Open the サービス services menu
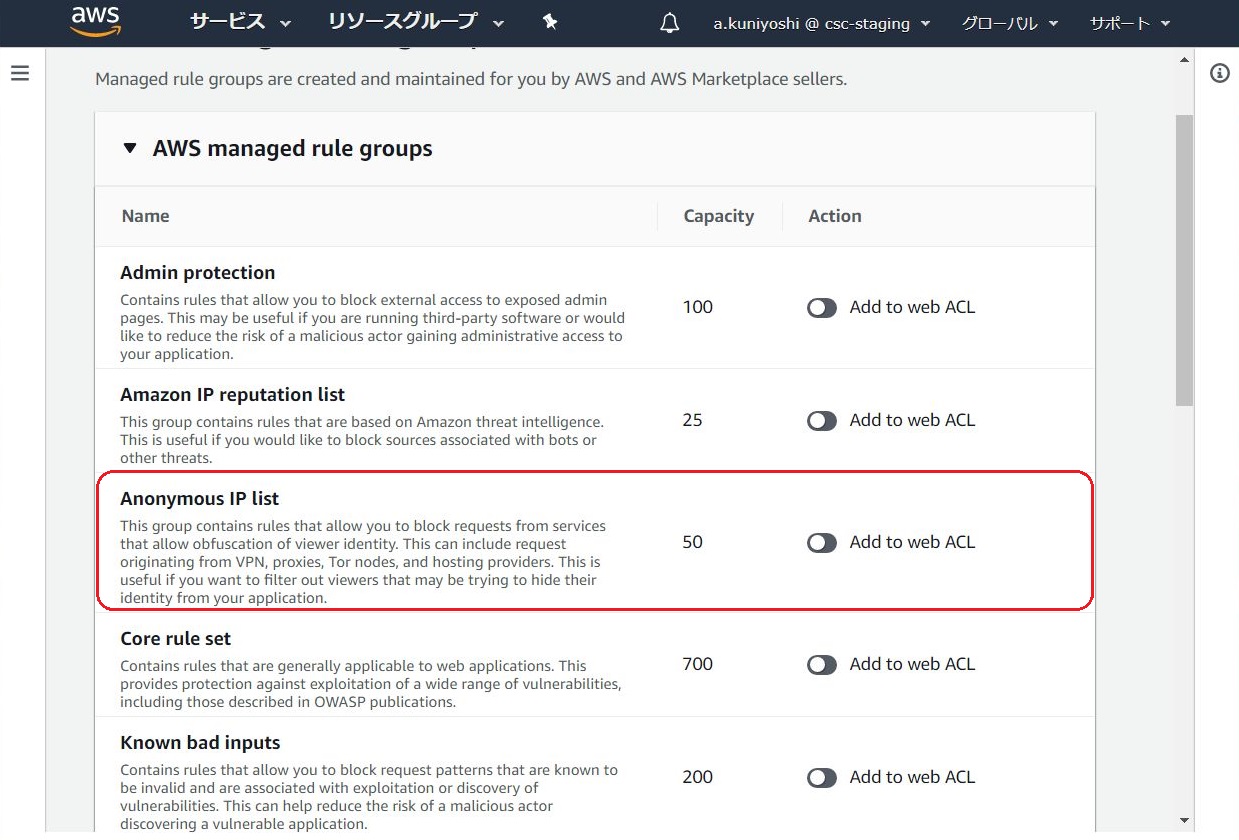The width and height of the screenshot is (1239, 840). (x=240, y=22)
